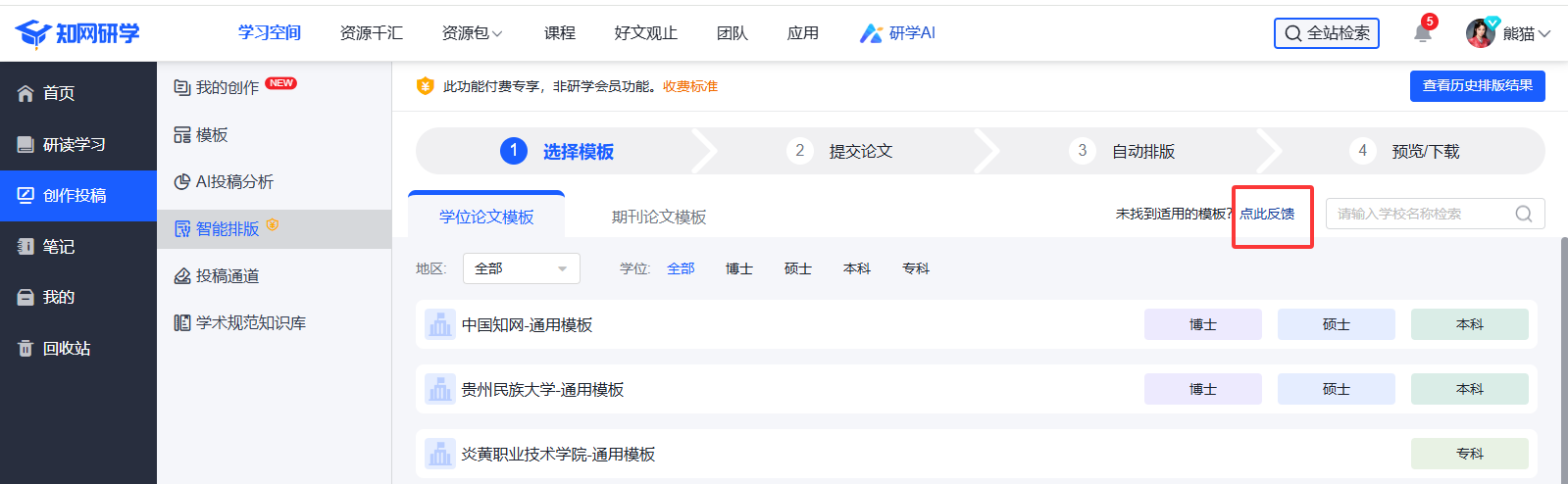Open 研读学习 in sidebar
The height and width of the screenshot is (484, 1568).
coord(74,144)
